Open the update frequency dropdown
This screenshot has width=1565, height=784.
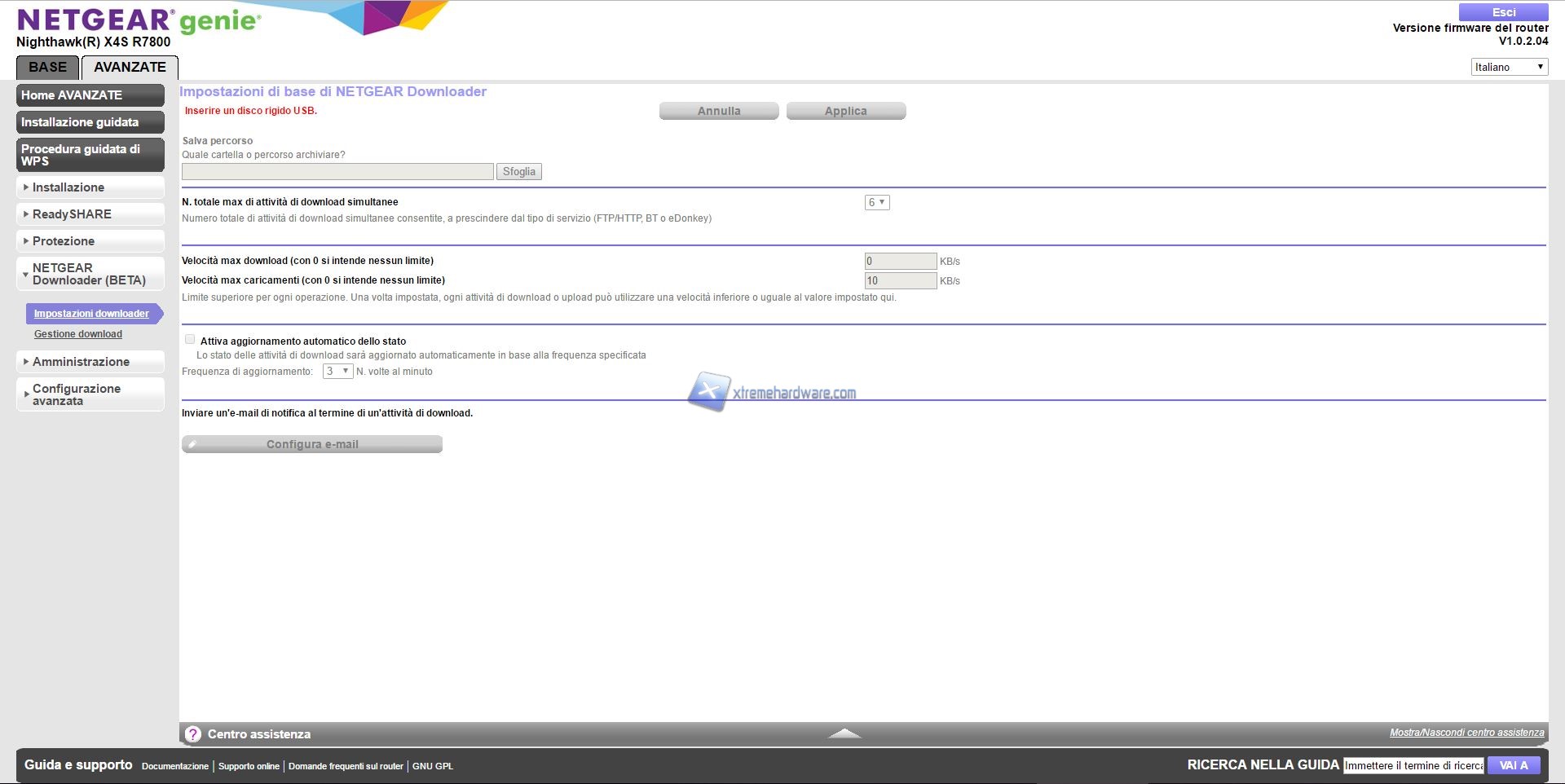[x=337, y=372]
